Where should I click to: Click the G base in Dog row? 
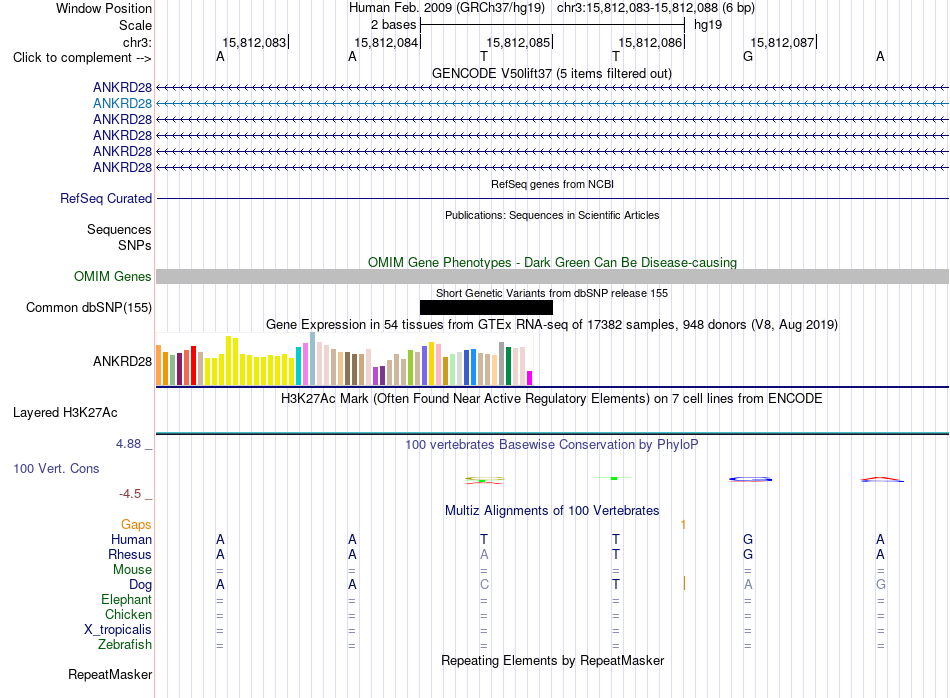[880, 585]
